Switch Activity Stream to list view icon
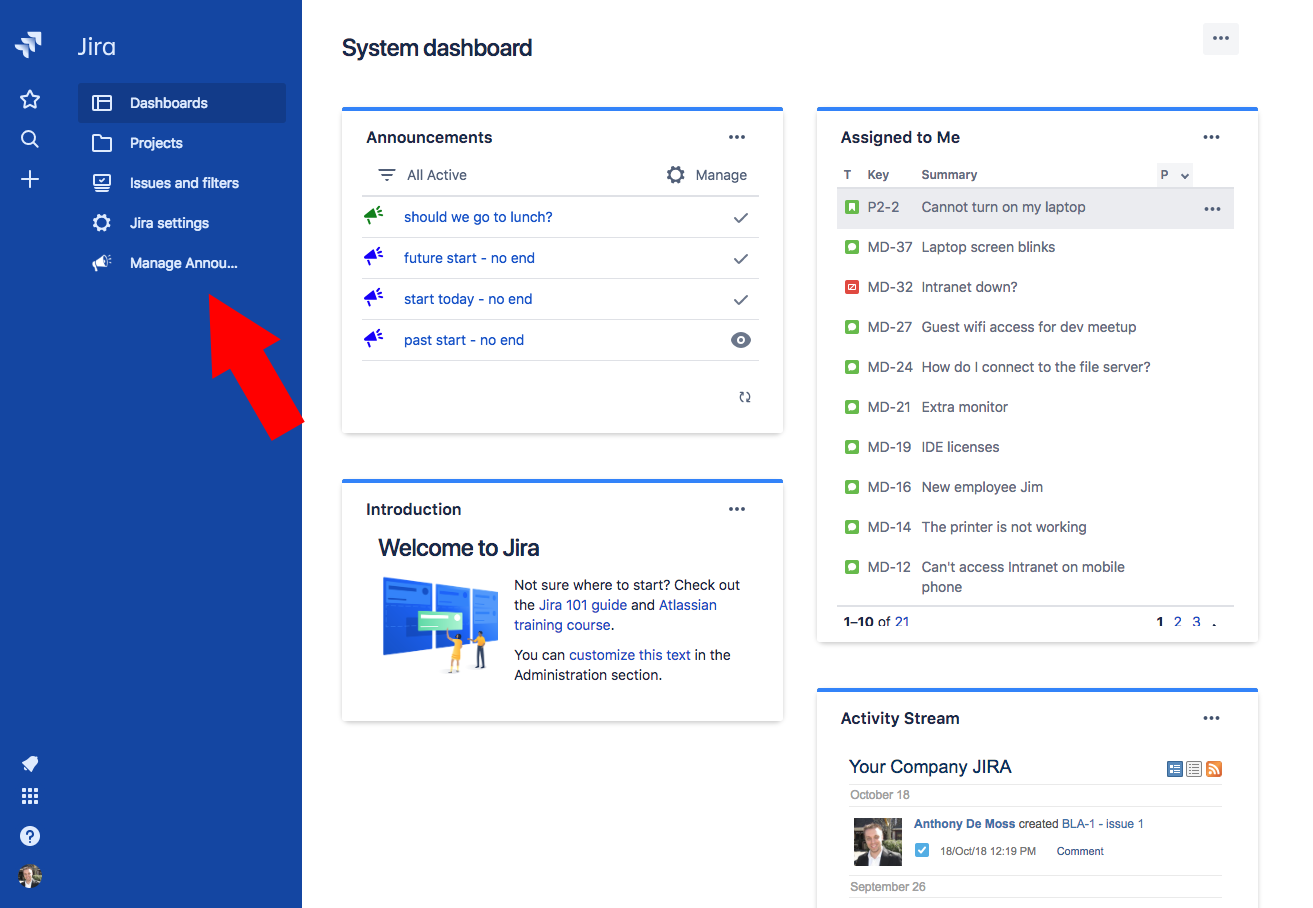Viewport: 1313px width, 908px height. pos(1194,769)
